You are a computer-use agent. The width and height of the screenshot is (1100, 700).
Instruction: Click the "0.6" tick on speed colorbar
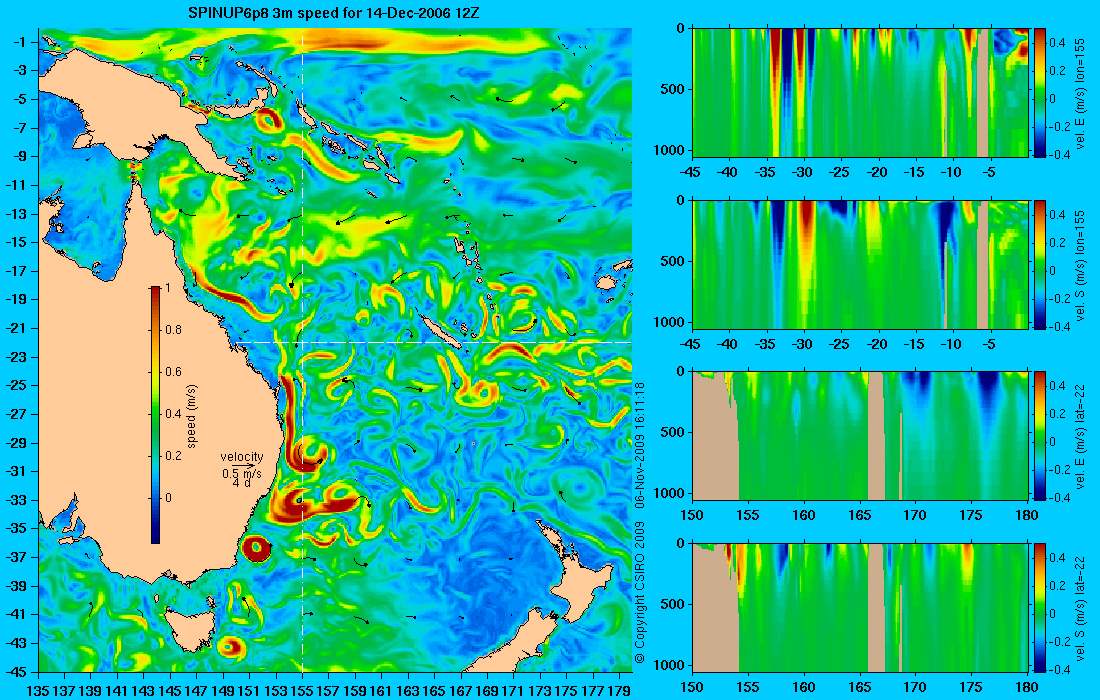click(x=173, y=372)
